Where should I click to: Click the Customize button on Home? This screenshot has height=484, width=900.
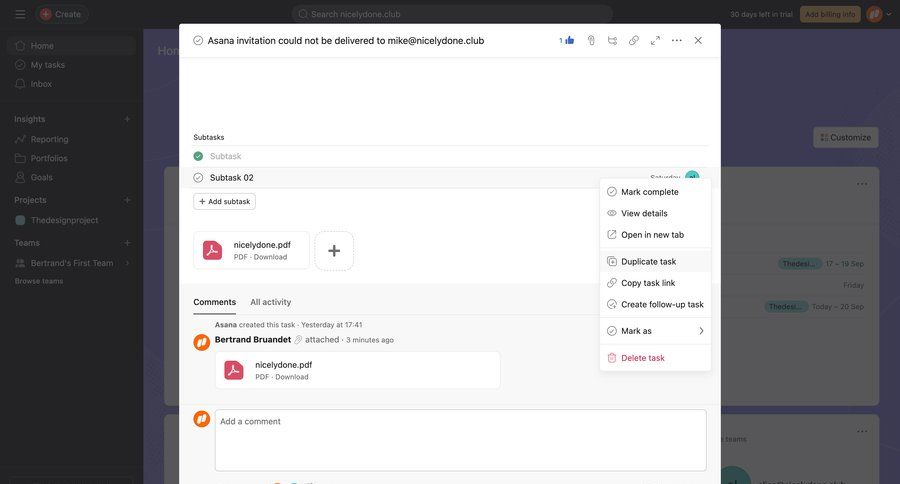pos(845,137)
